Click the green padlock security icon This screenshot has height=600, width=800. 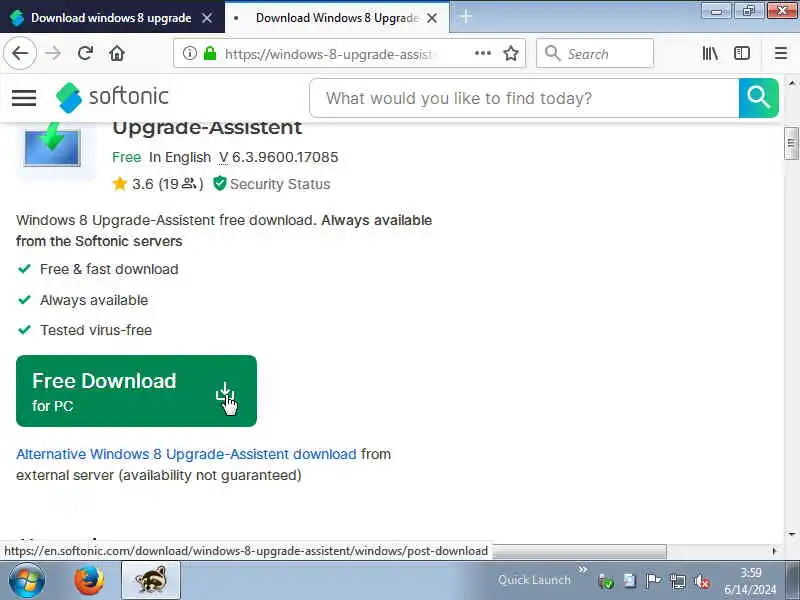pyautogui.click(x=210, y=53)
